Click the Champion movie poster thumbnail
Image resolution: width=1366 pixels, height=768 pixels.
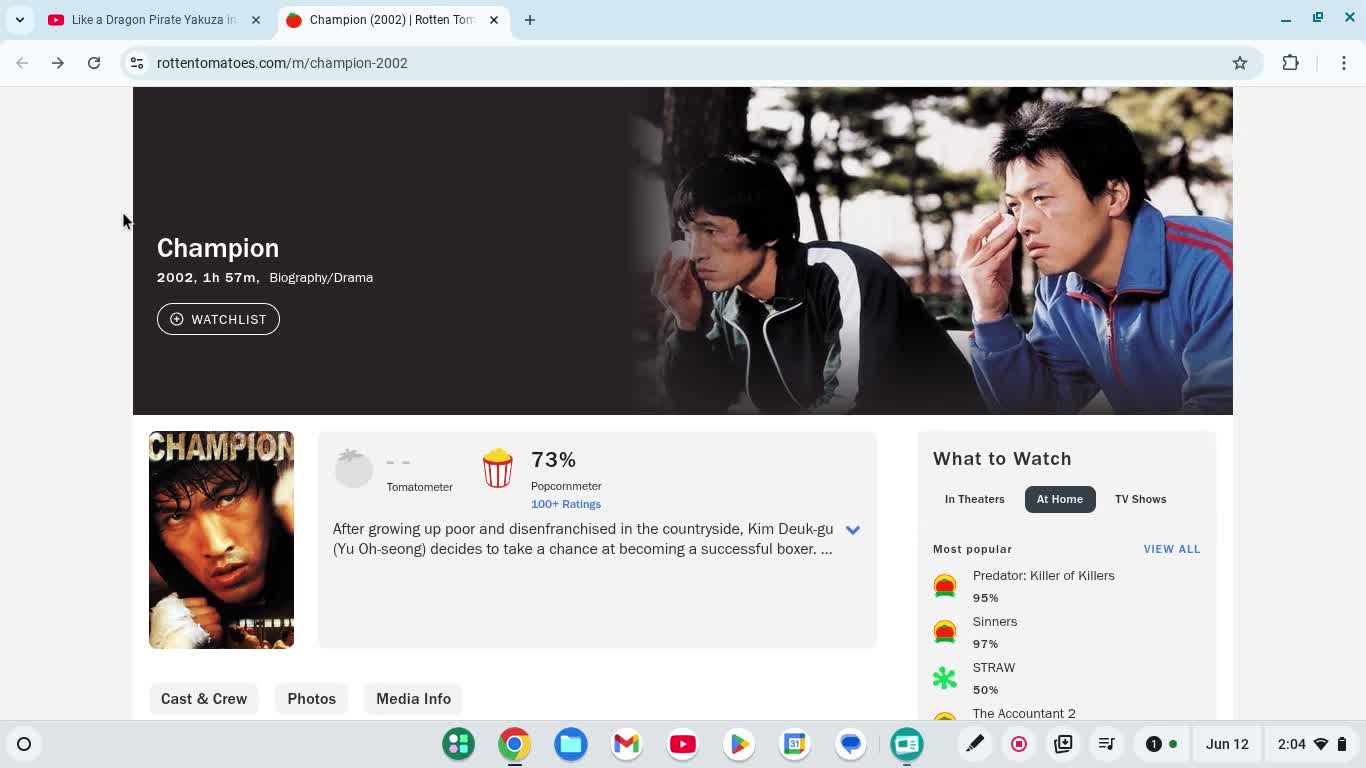click(x=221, y=540)
